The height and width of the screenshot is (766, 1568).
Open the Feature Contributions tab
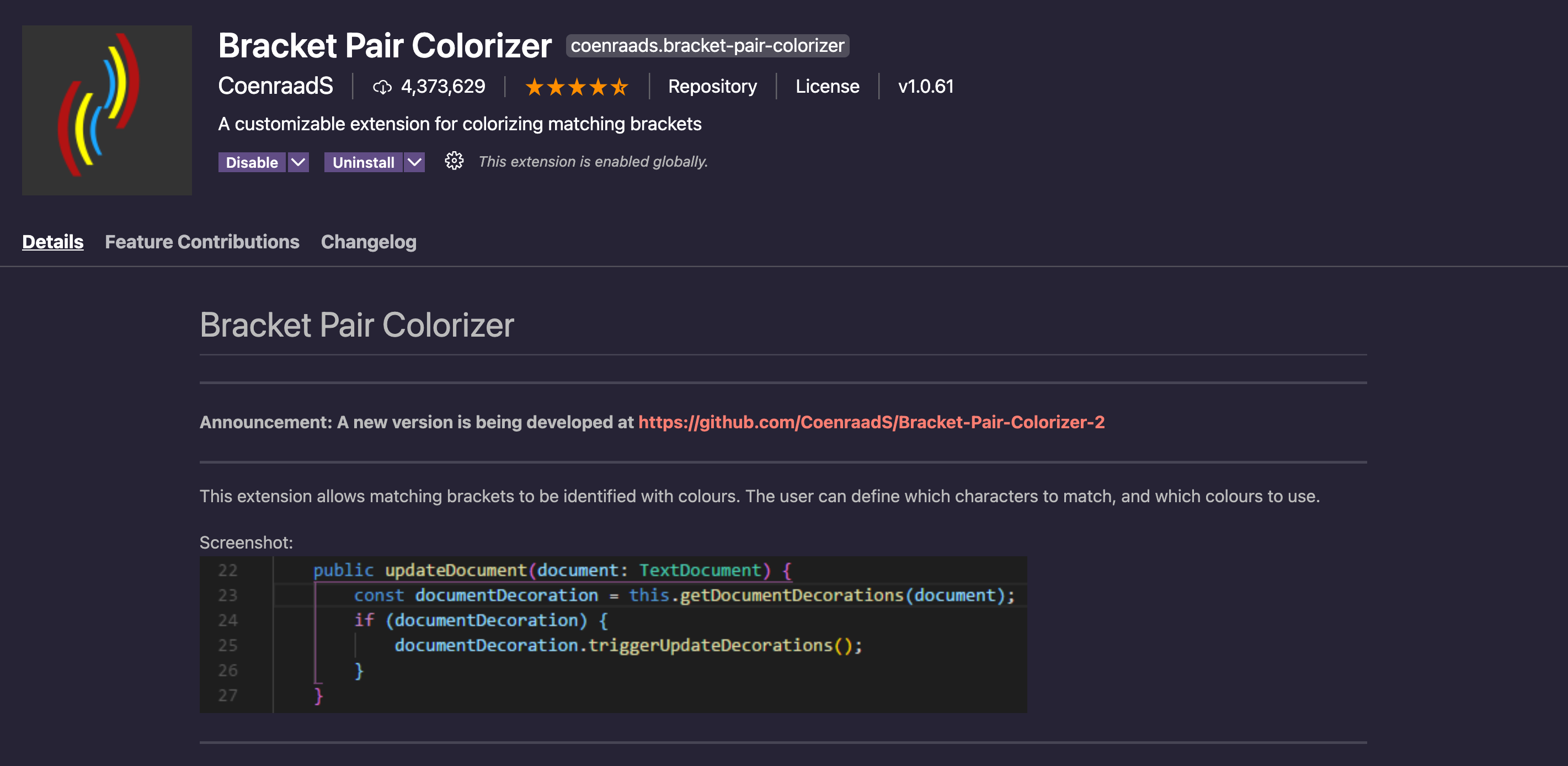(202, 242)
